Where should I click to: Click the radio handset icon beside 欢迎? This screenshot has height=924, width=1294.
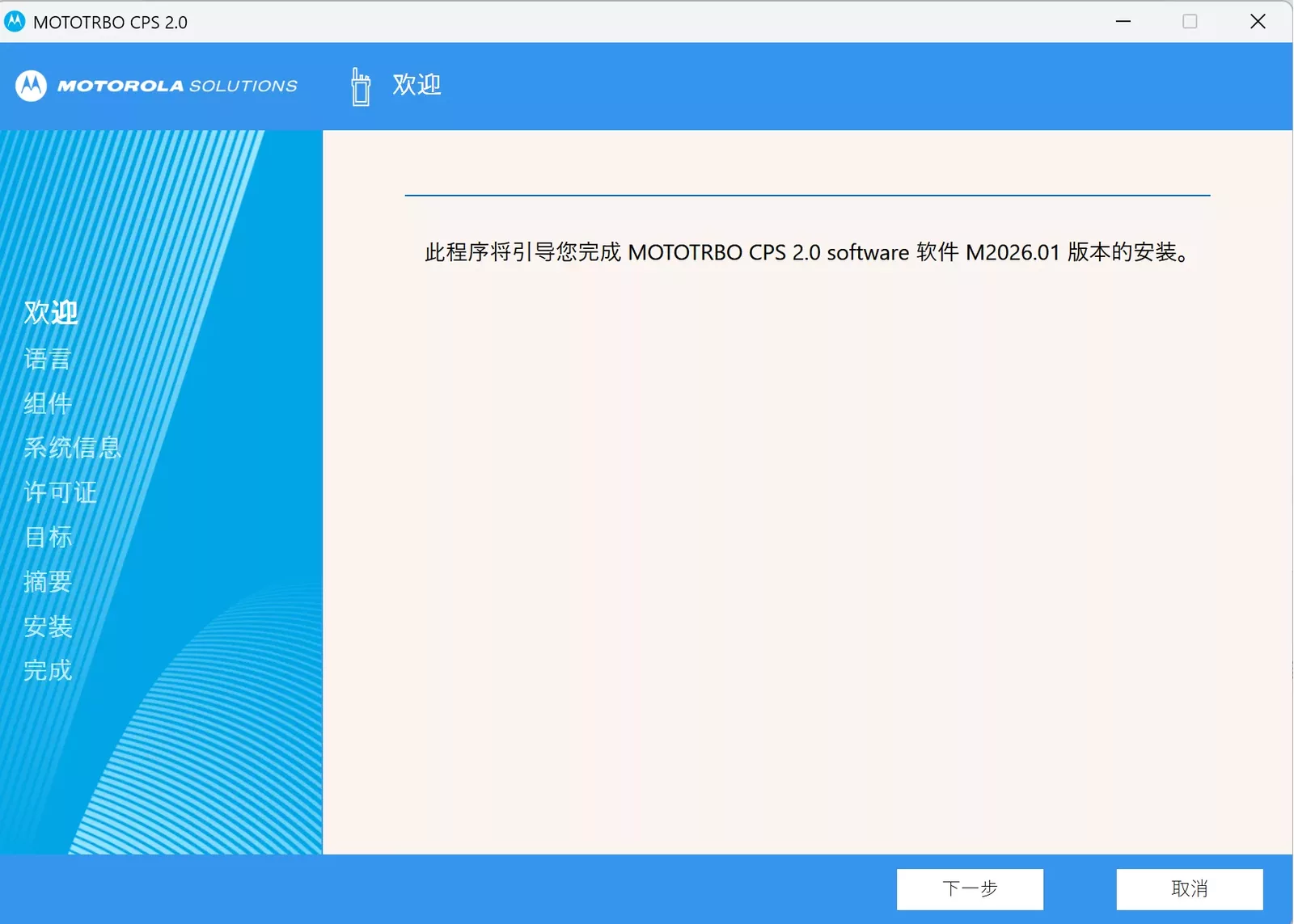click(x=361, y=86)
